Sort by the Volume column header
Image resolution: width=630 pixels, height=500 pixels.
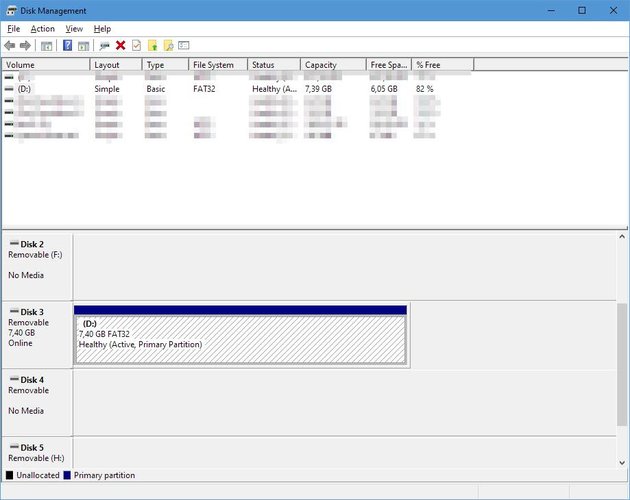(x=46, y=65)
